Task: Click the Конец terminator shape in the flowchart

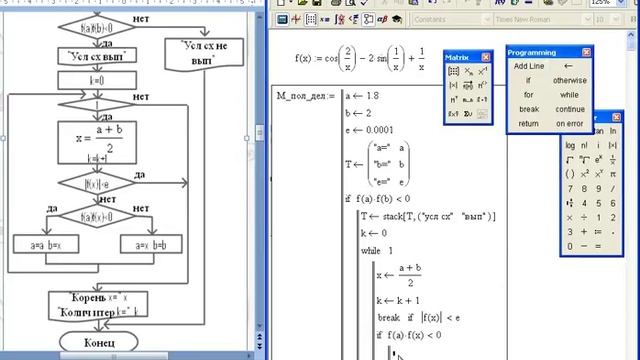Action: (x=99, y=342)
